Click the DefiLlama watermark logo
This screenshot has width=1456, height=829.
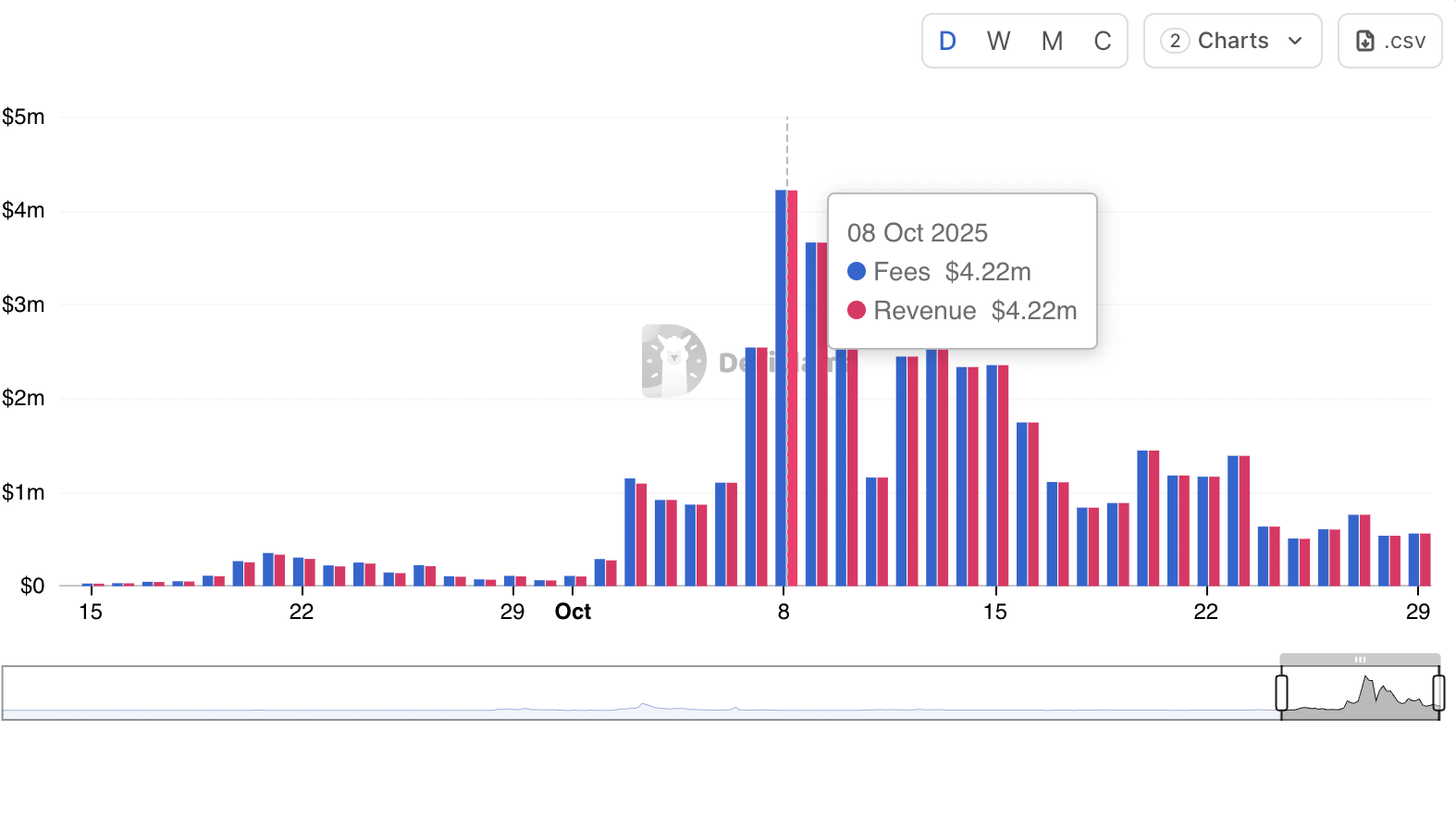[674, 361]
